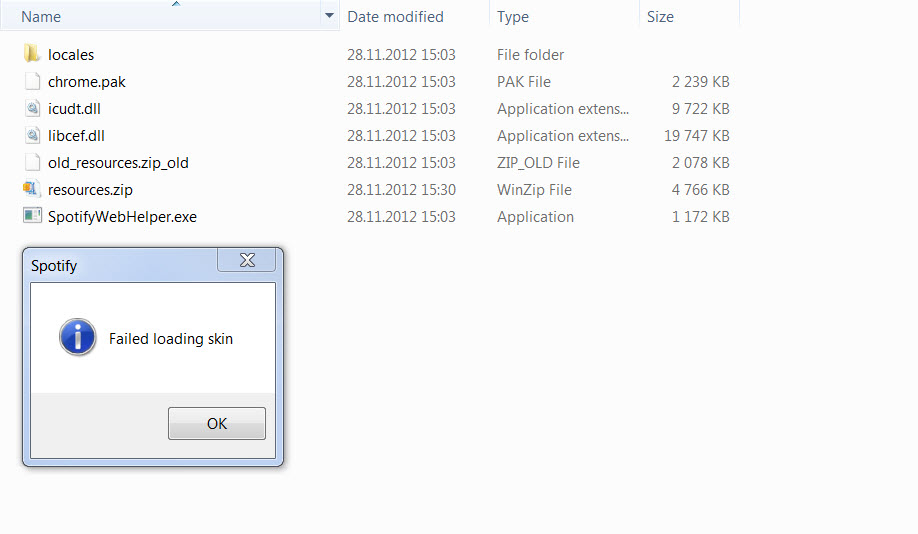918x534 pixels.
Task: Click the resources.zip file name
Action: point(90,190)
